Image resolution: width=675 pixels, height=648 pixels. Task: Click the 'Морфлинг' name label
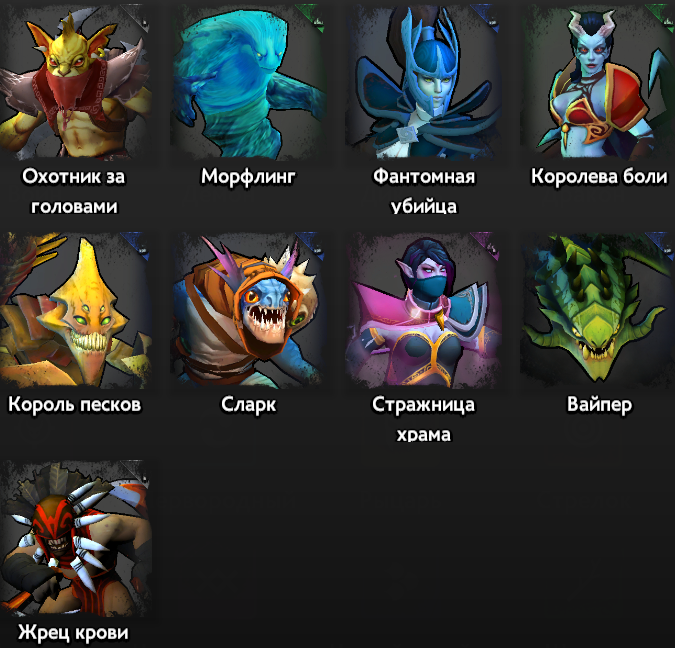248,177
